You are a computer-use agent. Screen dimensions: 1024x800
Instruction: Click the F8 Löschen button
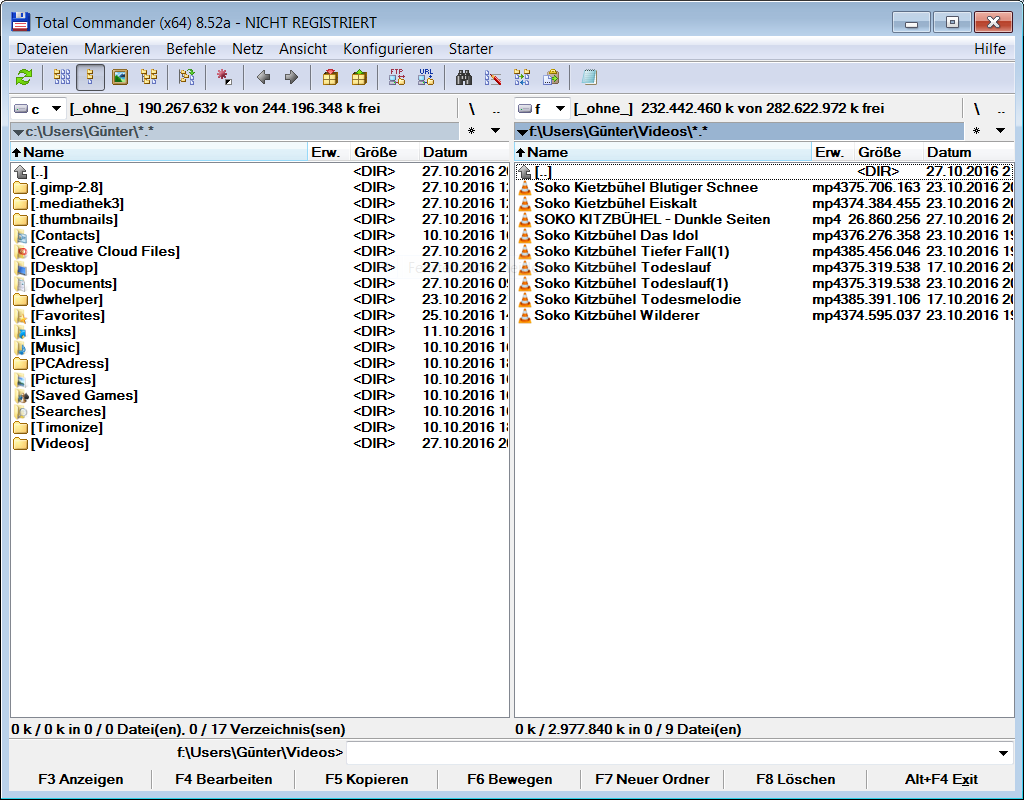tap(795, 779)
